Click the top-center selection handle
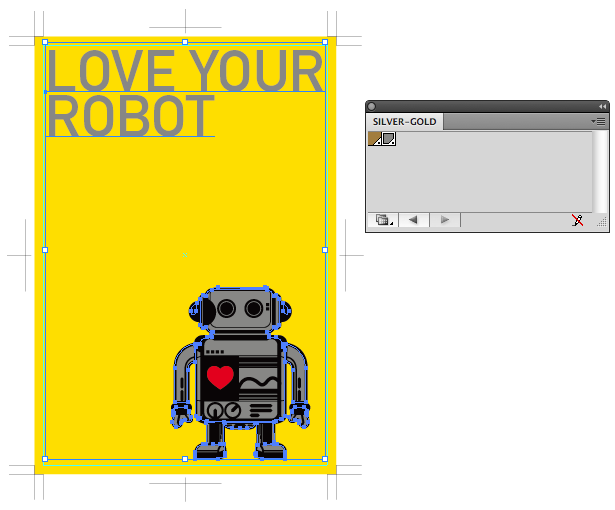 185,42
